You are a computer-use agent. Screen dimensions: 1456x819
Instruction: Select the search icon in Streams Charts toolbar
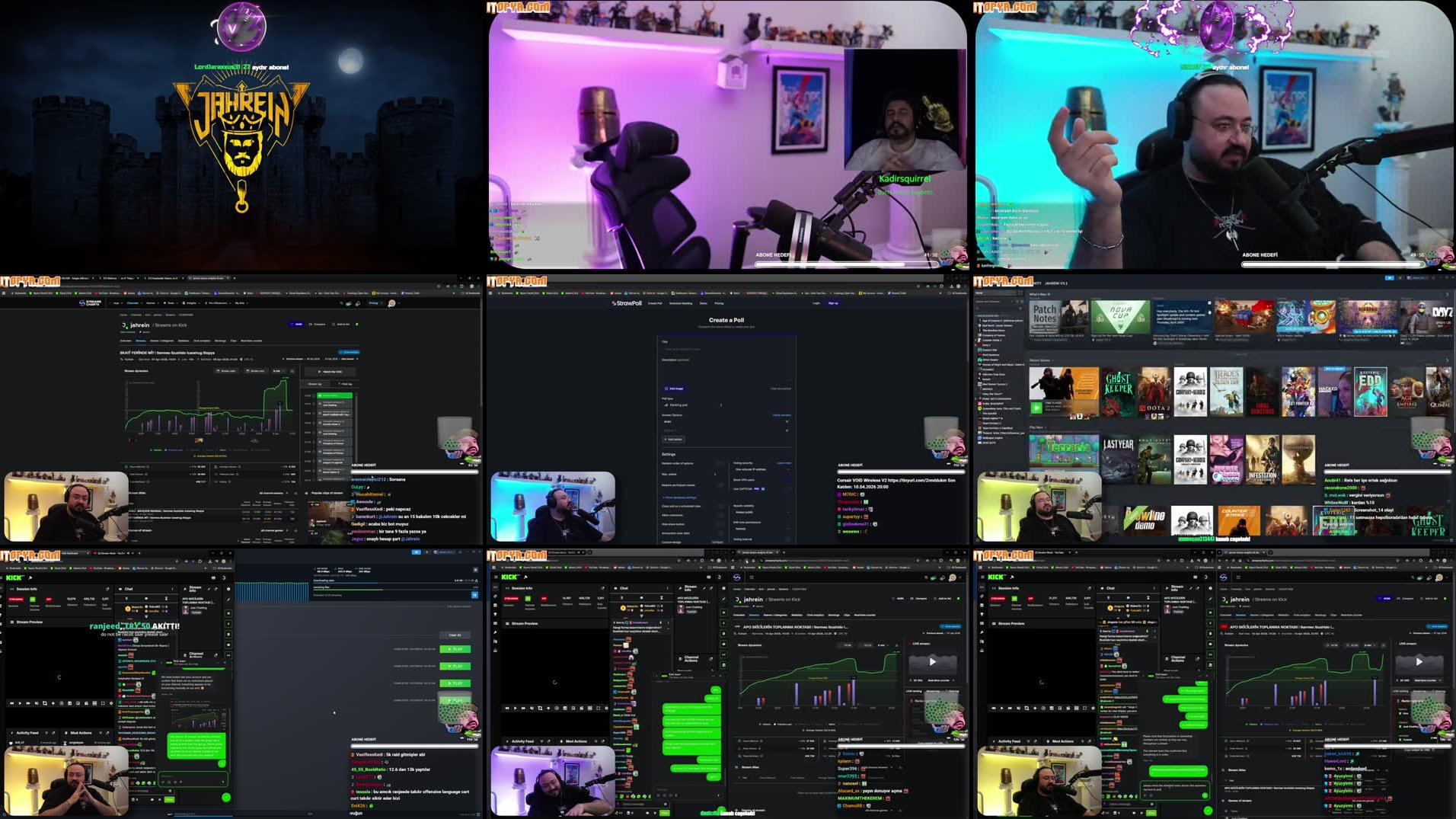coord(341,303)
